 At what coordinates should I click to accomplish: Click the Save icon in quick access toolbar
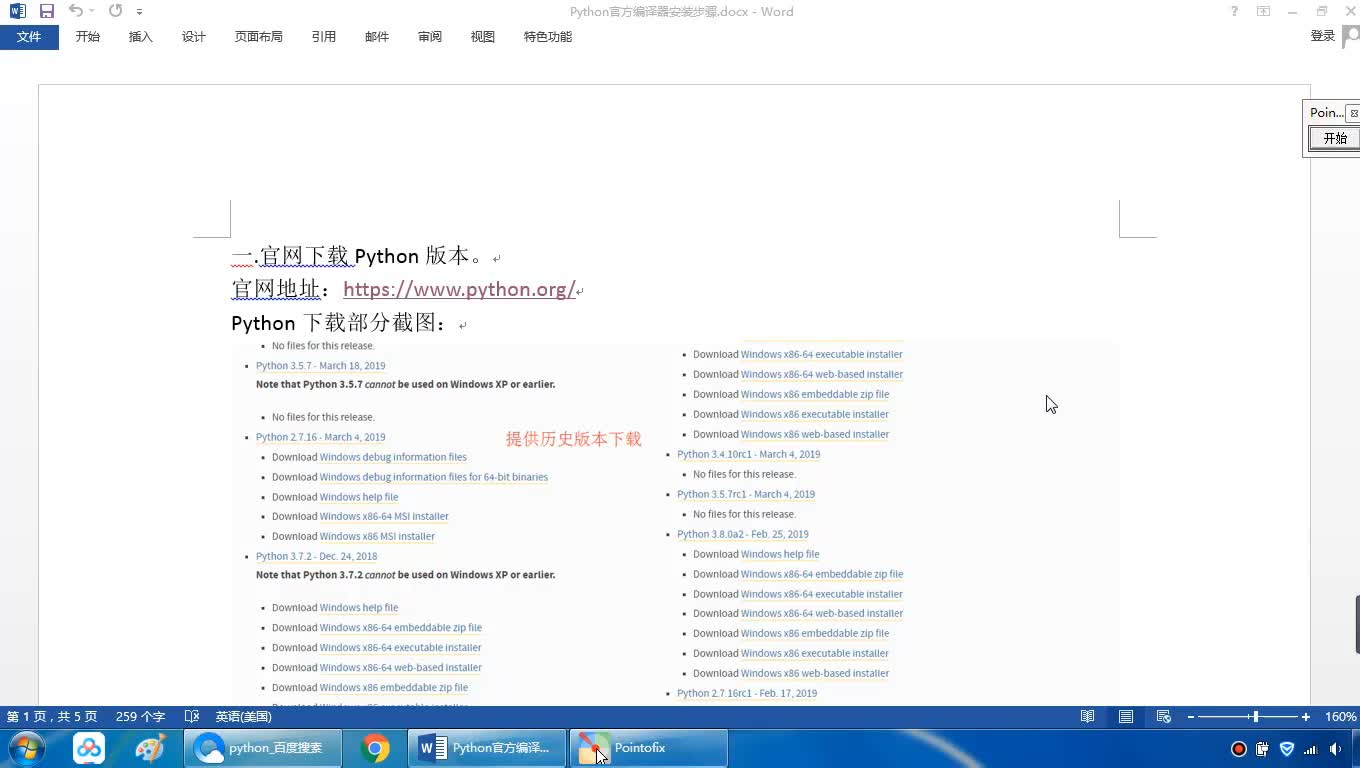pyautogui.click(x=46, y=11)
